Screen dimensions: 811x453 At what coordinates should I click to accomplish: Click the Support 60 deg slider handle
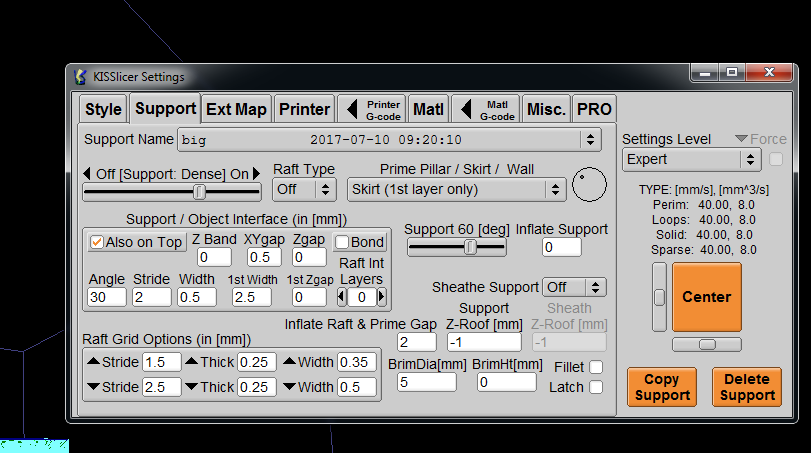tap(470, 247)
